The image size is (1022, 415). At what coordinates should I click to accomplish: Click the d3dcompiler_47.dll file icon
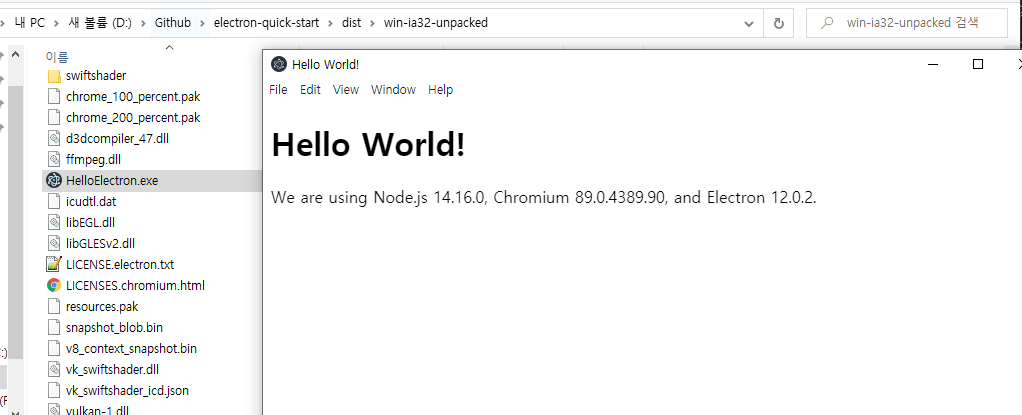coord(54,138)
